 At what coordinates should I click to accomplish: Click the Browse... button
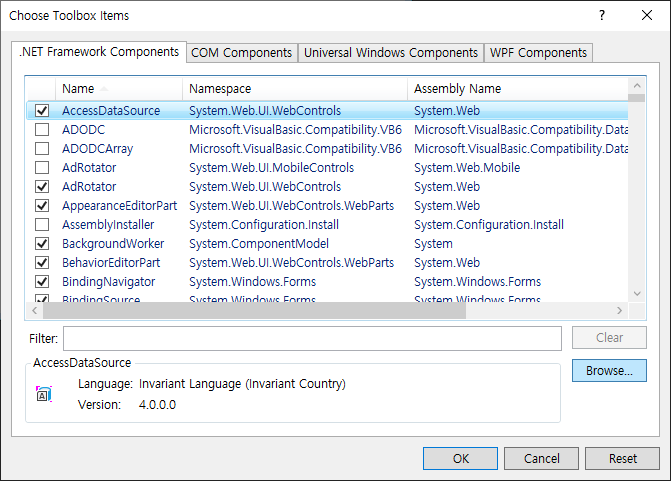[x=609, y=371]
